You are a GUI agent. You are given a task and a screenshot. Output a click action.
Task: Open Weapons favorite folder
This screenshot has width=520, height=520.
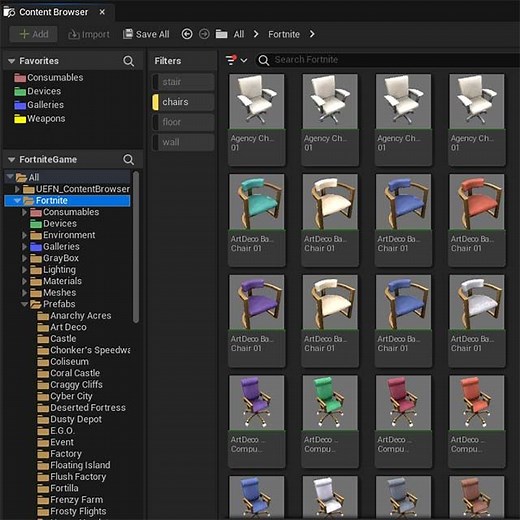[x=40, y=118]
